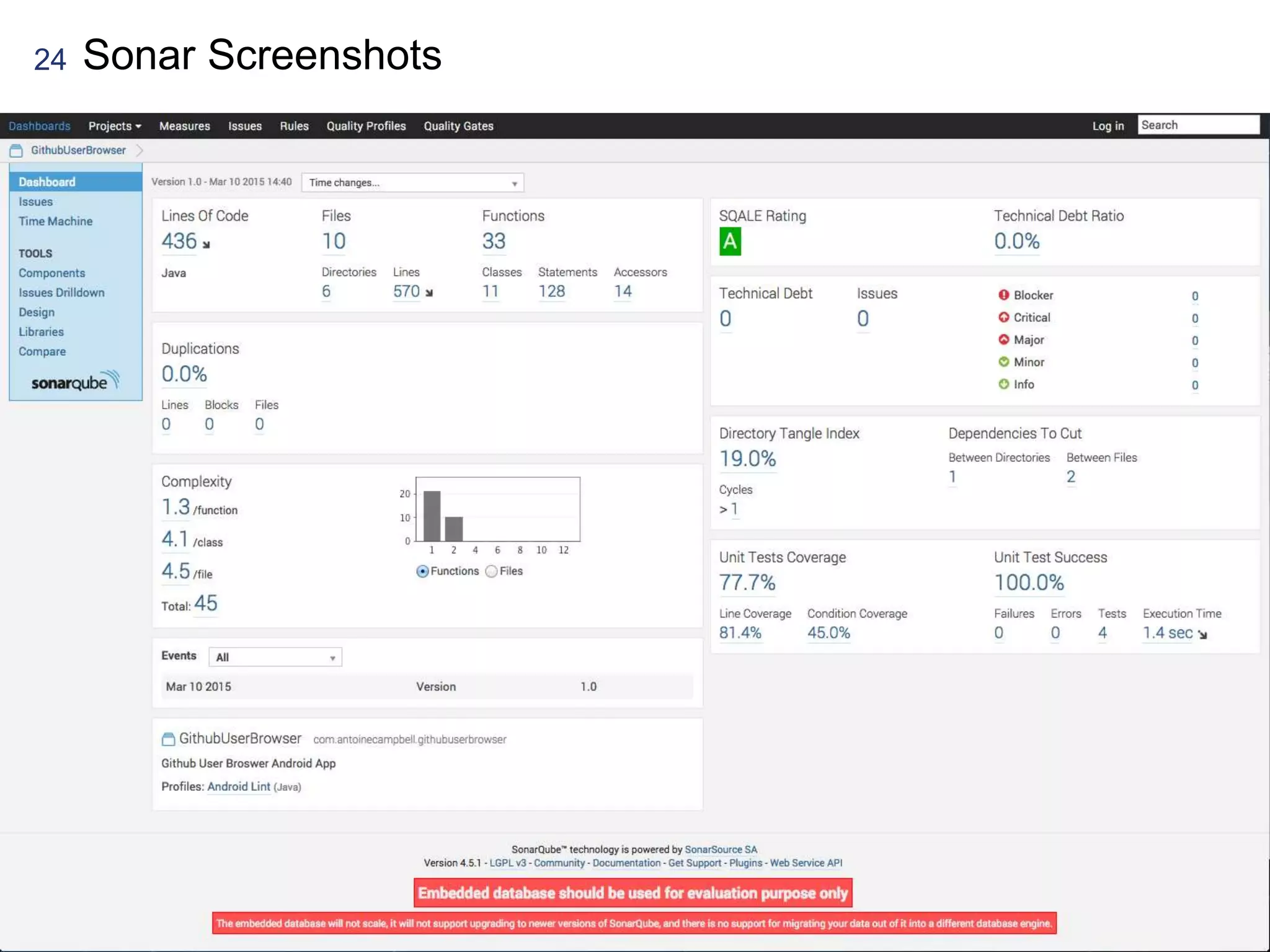The height and width of the screenshot is (952, 1270).
Task: Expand the Projects menu
Action: [x=115, y=126]
